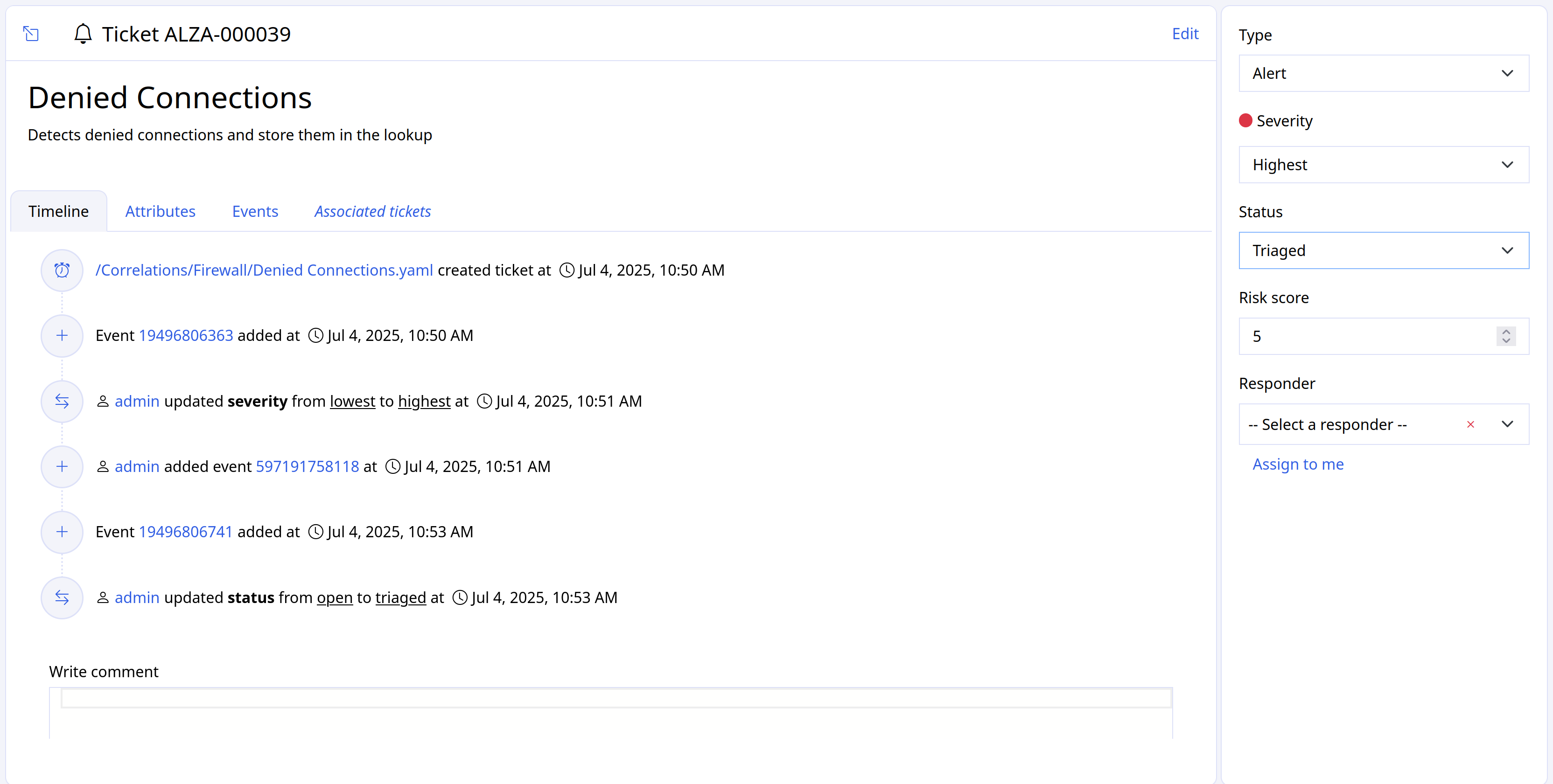Click the alarm clock timeline icon for ticket creation
The height and width of the screenshot is (784, 1553).
click(x=62, y=270)
